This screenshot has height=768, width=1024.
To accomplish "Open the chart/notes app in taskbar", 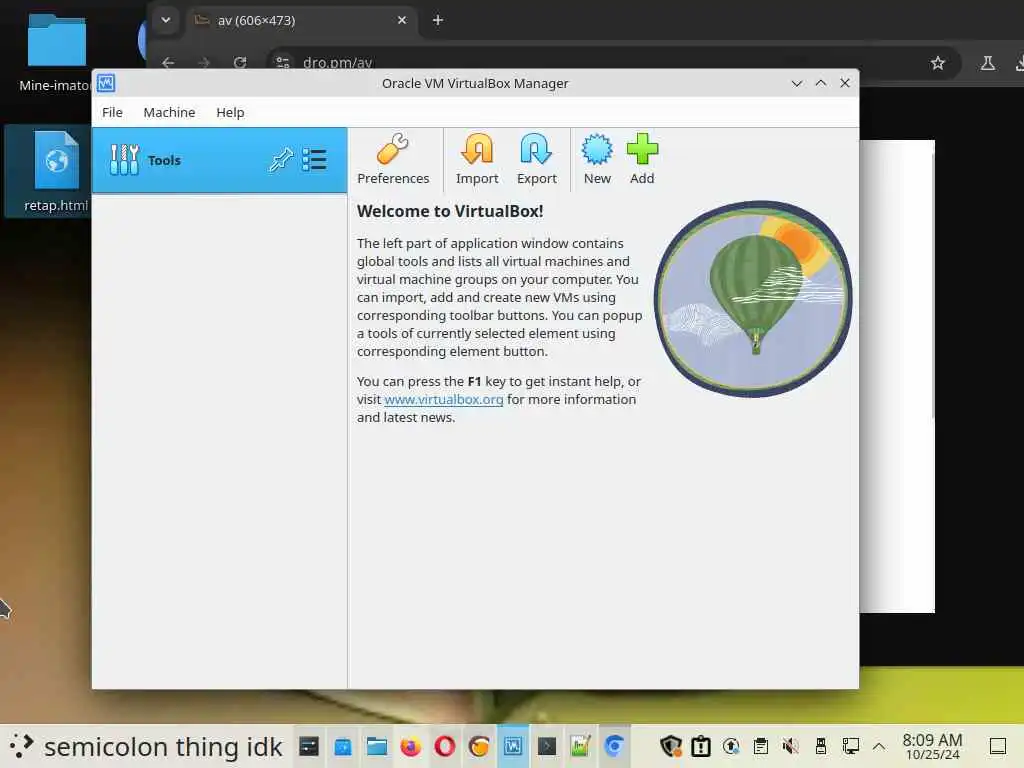I will click(x=580, y=746).
